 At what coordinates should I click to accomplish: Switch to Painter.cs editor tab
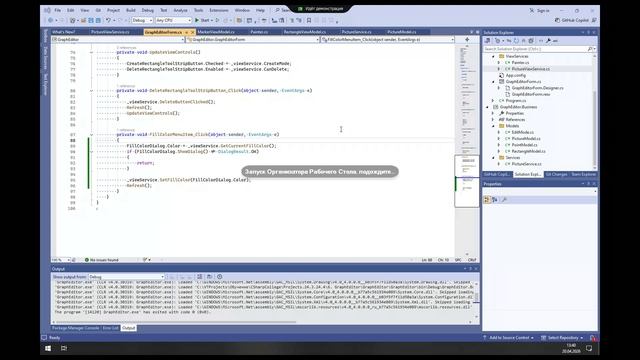[x=259, y=32]
